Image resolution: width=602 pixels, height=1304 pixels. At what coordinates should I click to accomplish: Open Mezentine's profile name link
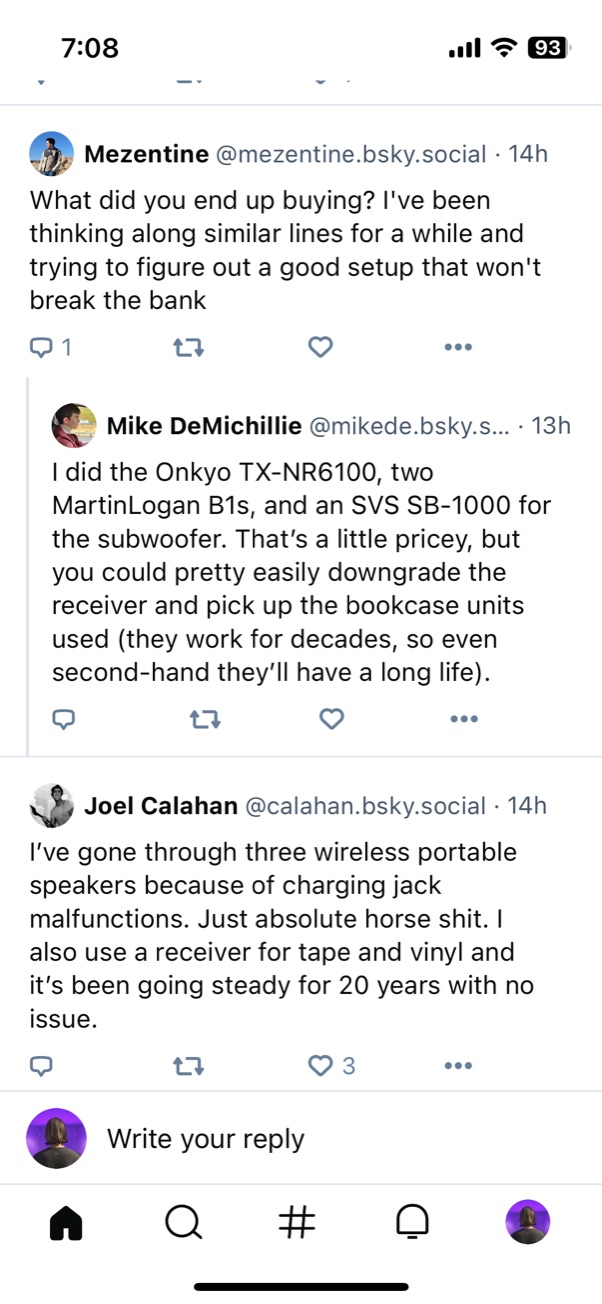tap(146, 154)
